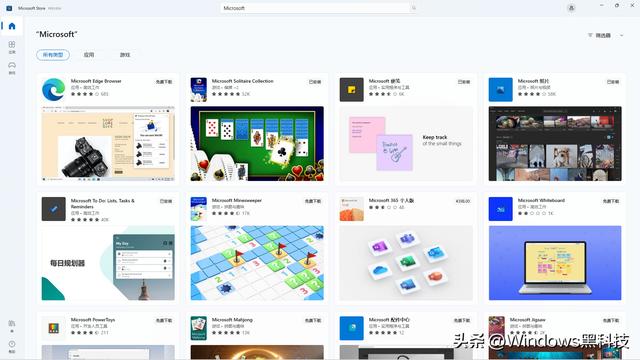The width and height of the screenshot is (640, 360).
Task: Click the Microsoft Store logo in title bar
Action: (x=9, y=8)
